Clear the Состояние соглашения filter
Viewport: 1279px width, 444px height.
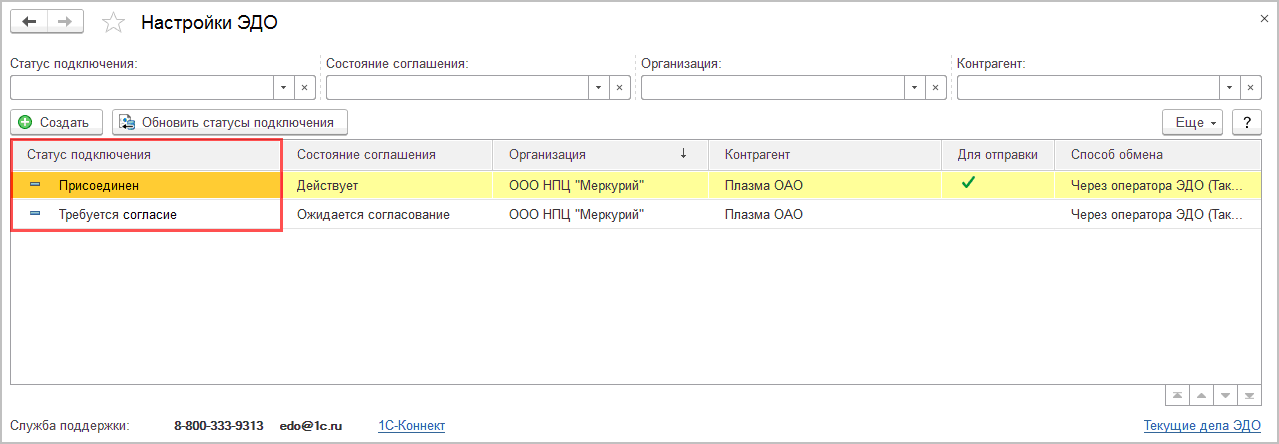pos(619,88)
